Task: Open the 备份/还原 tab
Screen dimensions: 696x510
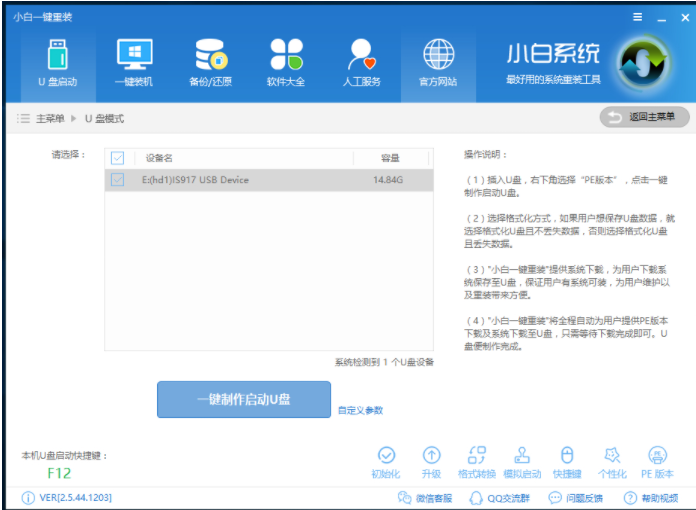Action: 210,64
